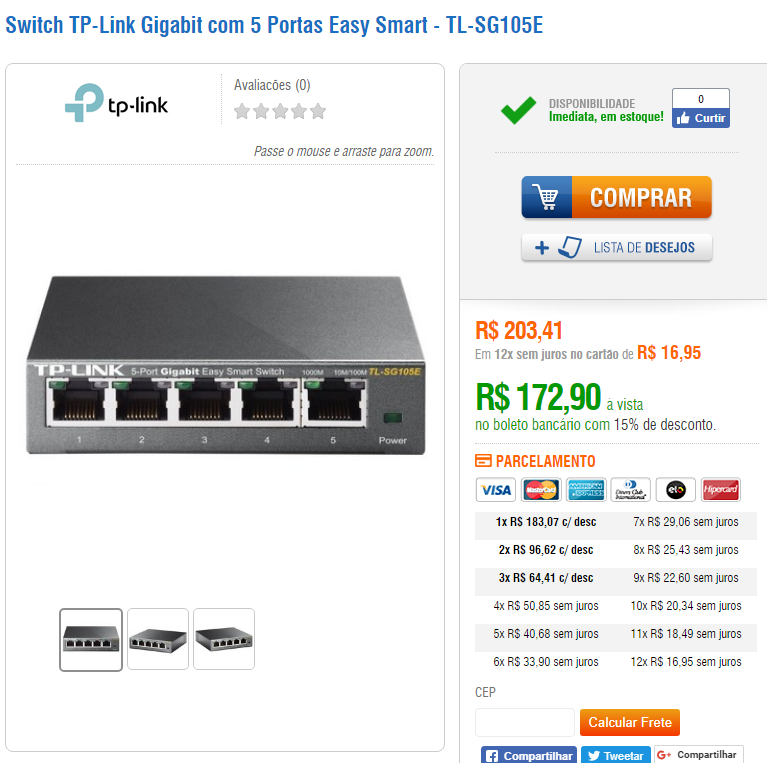This screenshot has width=767, height=763.
Task: Select the Elo card icon
Action: pyautogui.click(x=676, y=490)
